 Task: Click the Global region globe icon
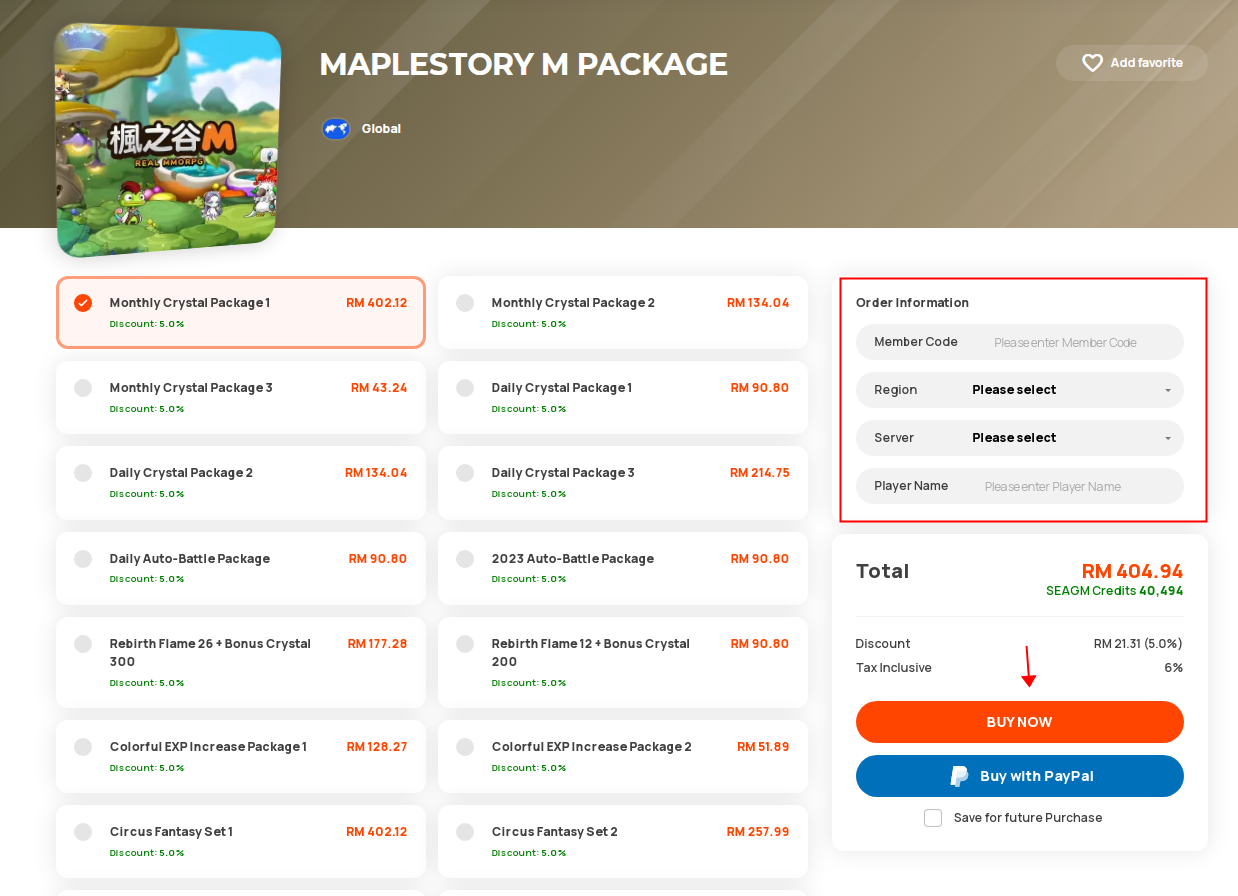336,129
